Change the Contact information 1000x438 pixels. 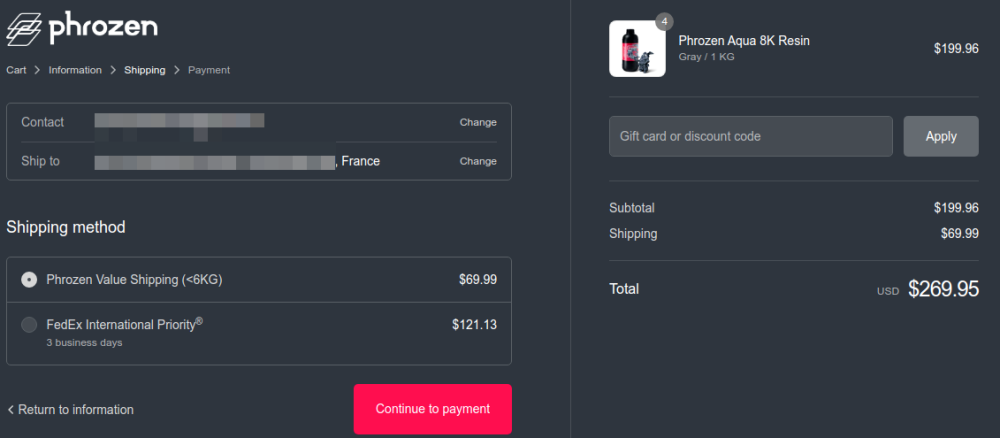[478, 122]
